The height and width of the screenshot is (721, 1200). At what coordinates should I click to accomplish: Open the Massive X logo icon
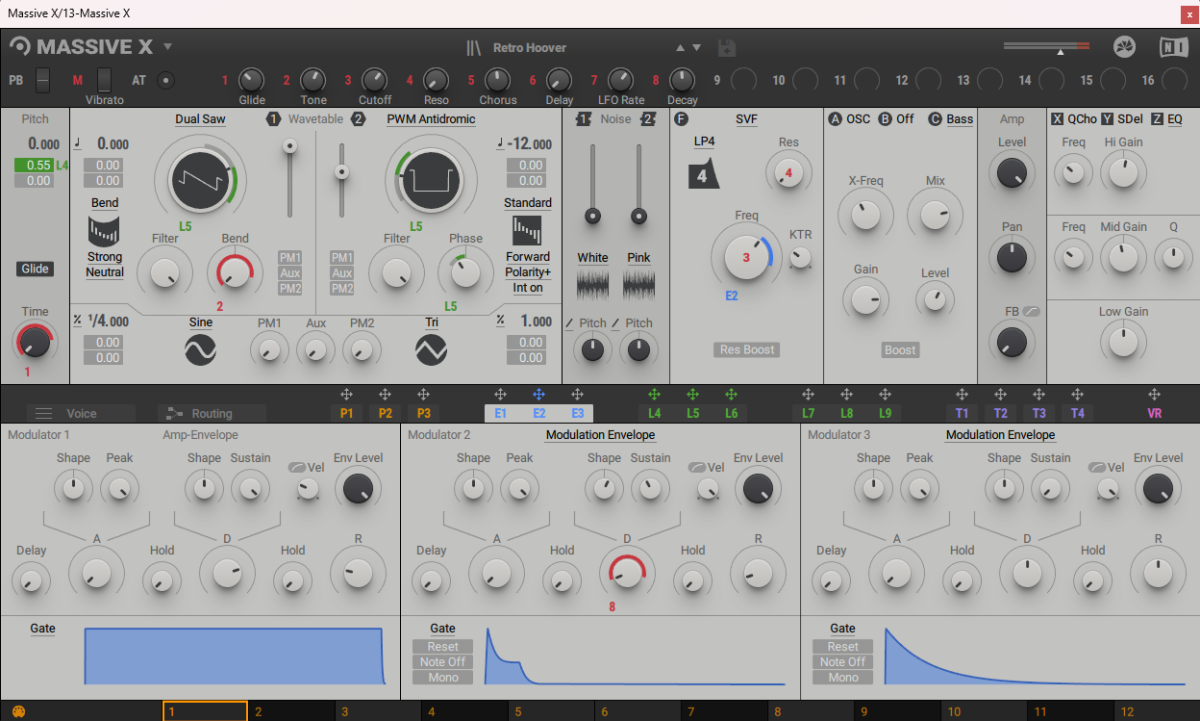pos(20,47)
